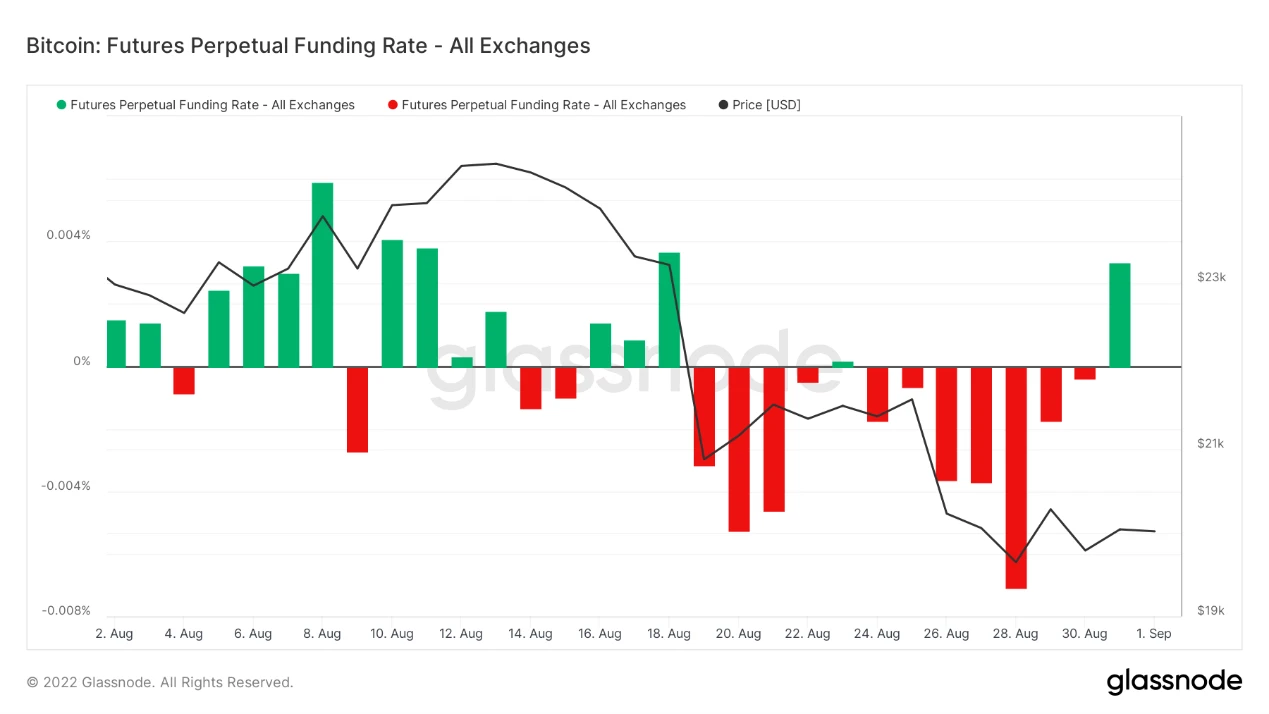Click the 1. Sep x-axis label

click(1153, 634)
